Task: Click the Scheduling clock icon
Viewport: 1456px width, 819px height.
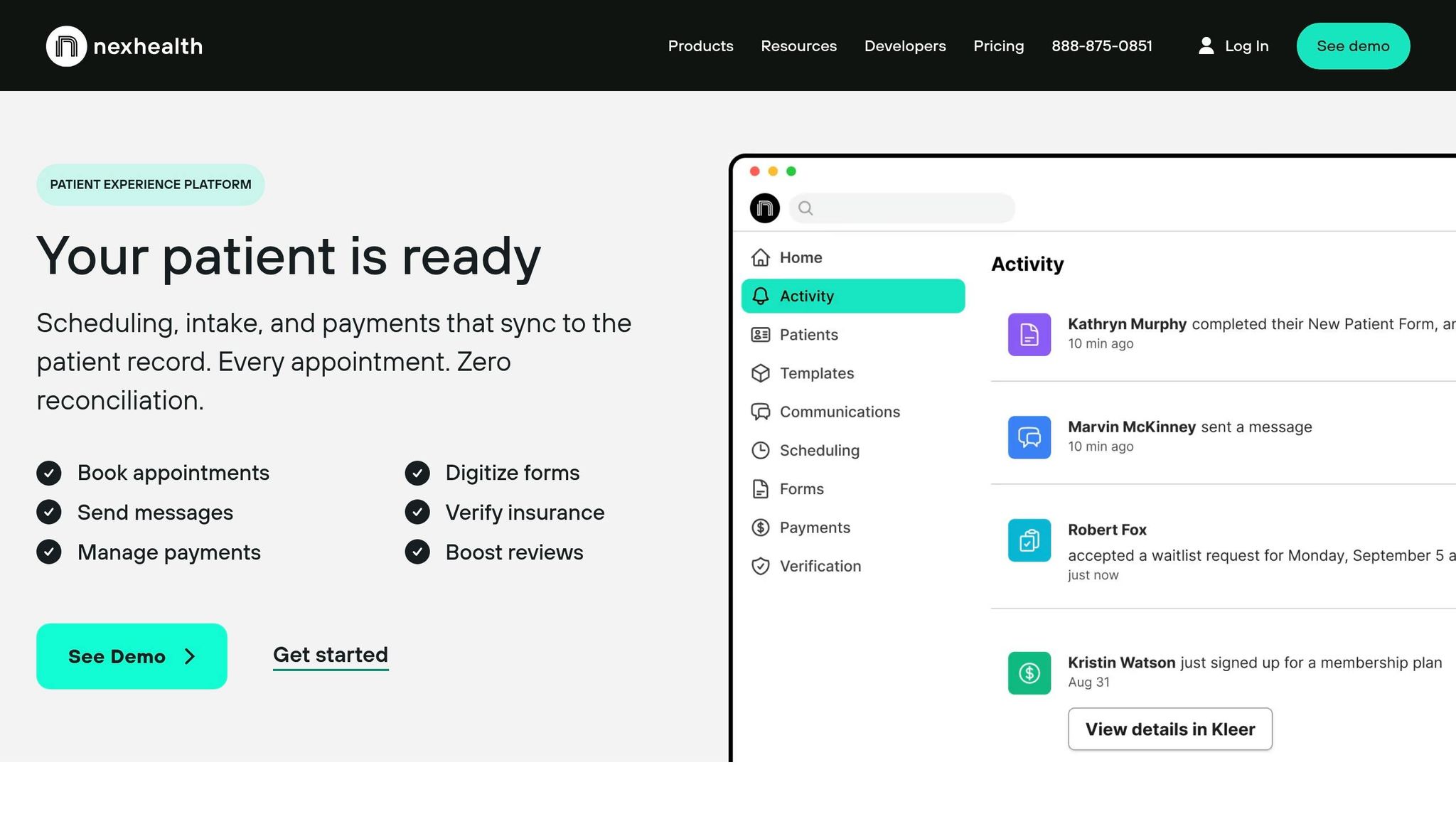Action: click(761, 450)
